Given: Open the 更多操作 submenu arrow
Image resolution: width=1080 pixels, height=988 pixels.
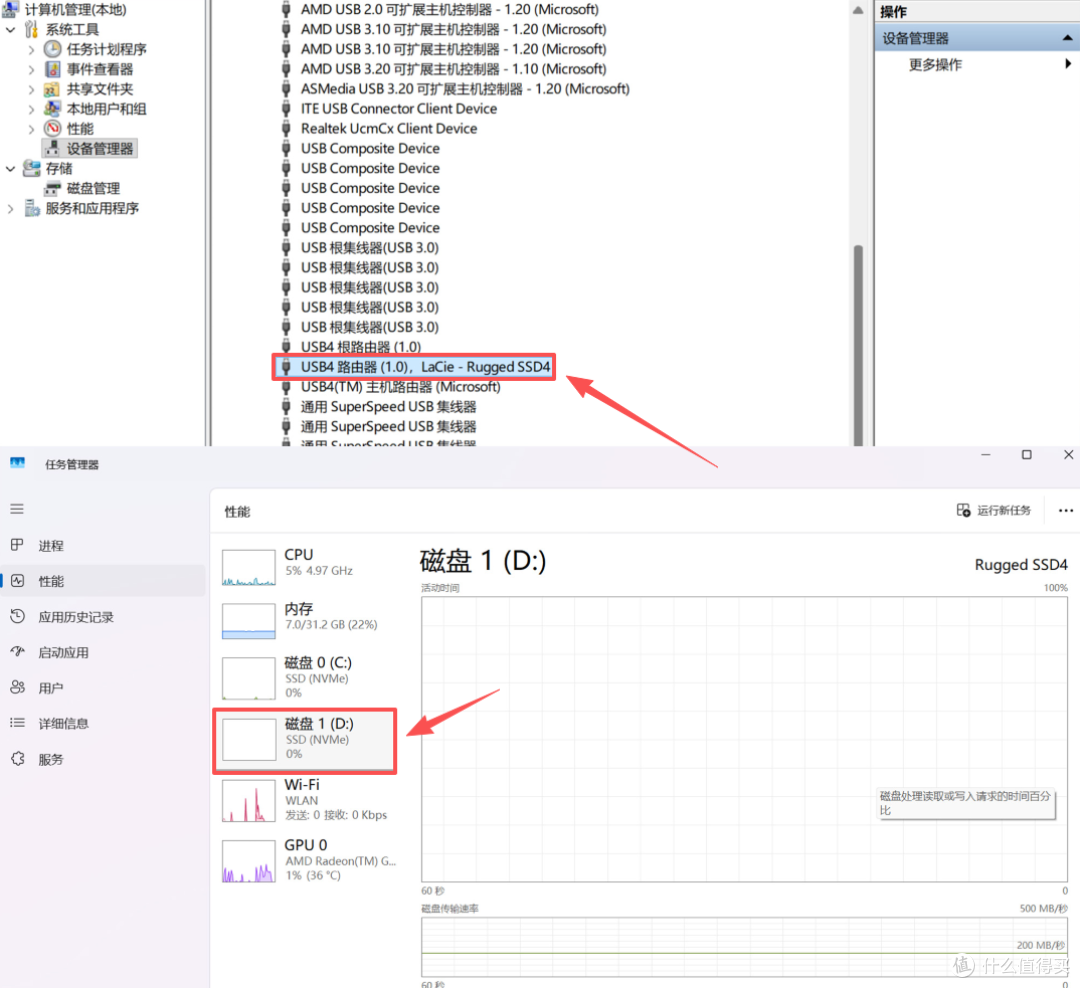Looking at the screenshot, I should 1068,64.
